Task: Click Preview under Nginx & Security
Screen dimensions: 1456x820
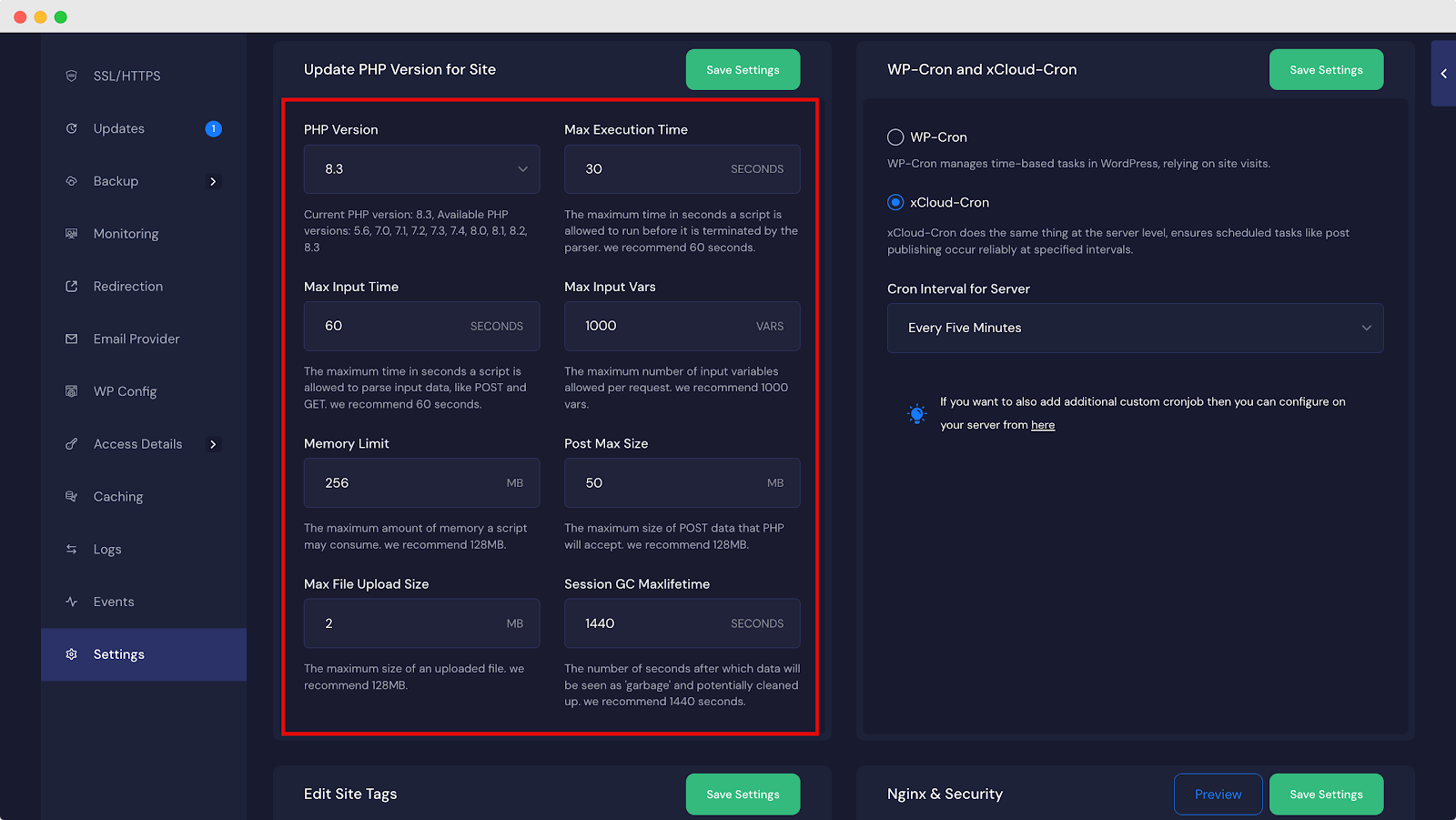Action: coord(1218,794)
